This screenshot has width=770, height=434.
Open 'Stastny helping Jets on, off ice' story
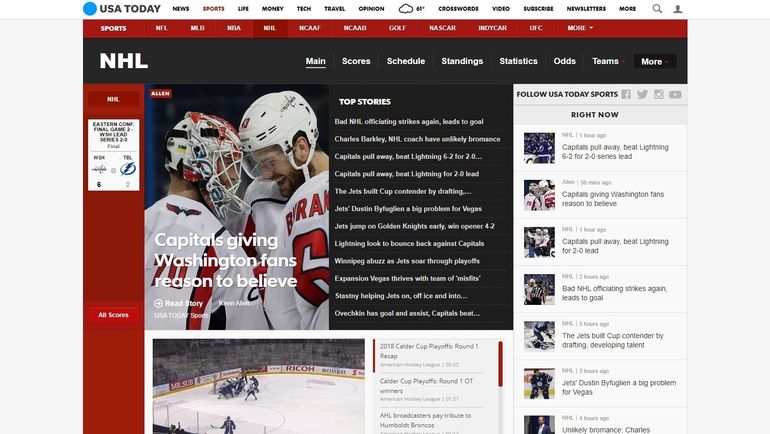[x=401, y=296]
